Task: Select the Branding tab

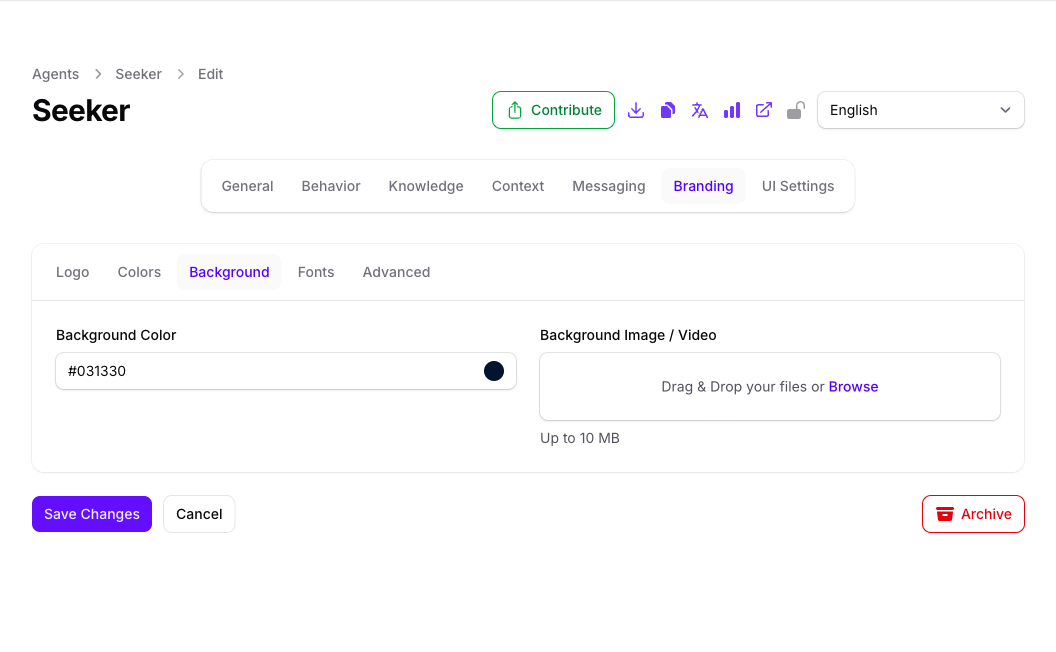Action: tap(703, 187)
